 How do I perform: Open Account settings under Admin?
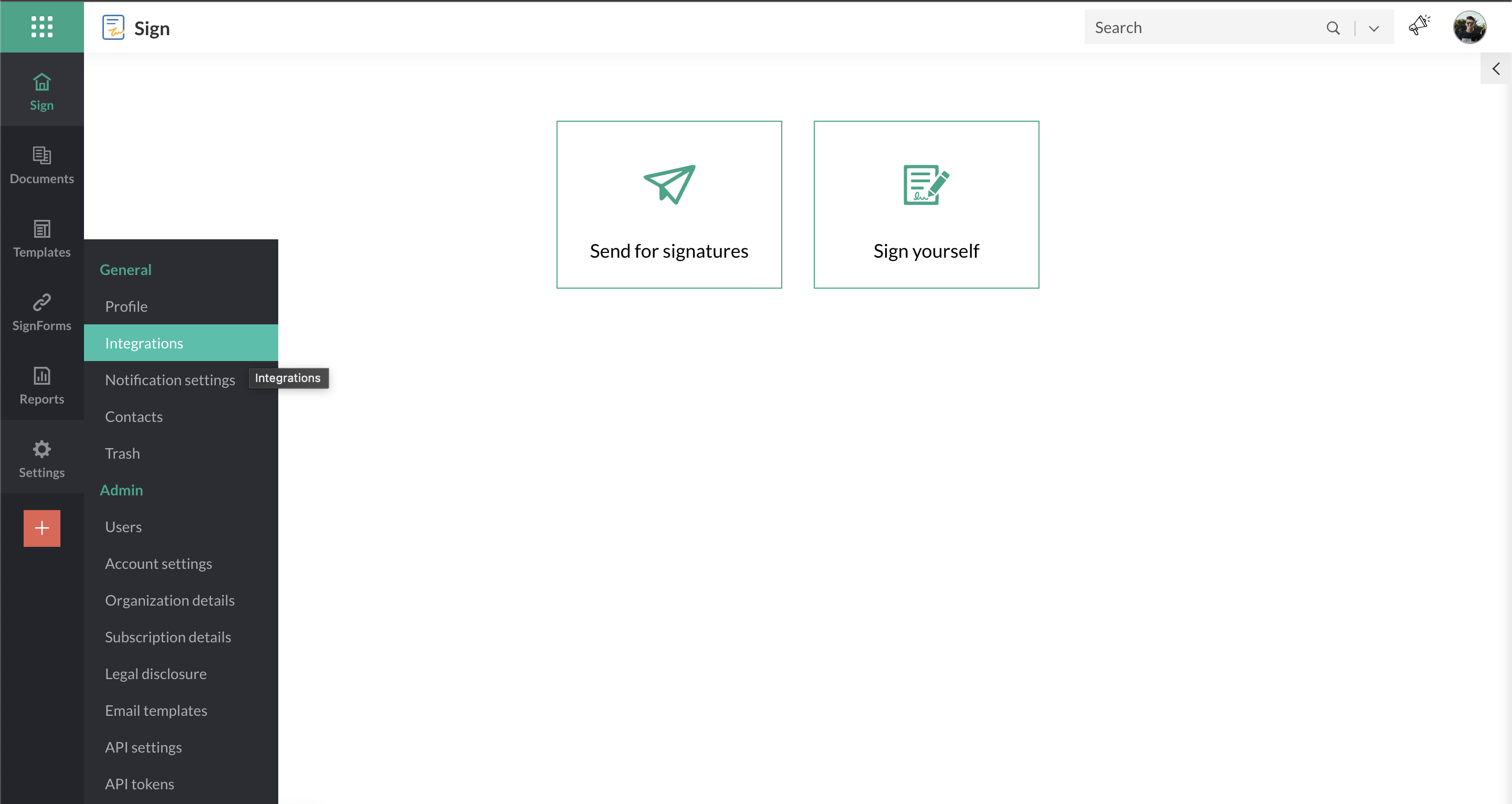159,564
